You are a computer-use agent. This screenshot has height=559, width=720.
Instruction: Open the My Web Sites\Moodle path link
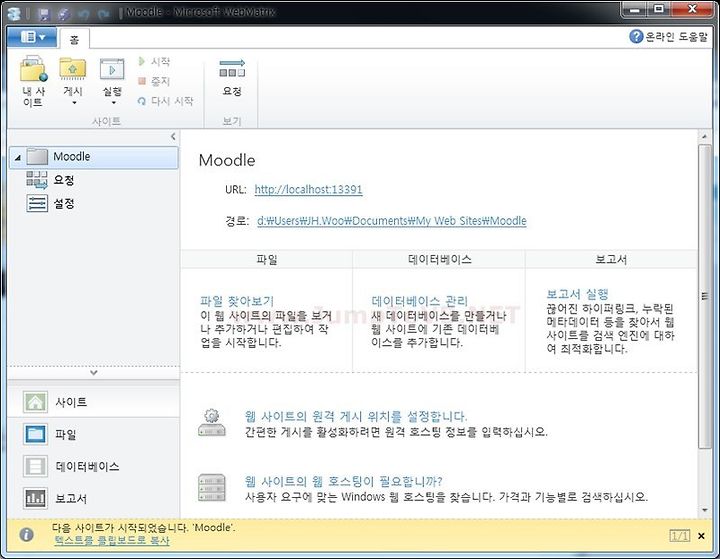[x=392, y=221]
